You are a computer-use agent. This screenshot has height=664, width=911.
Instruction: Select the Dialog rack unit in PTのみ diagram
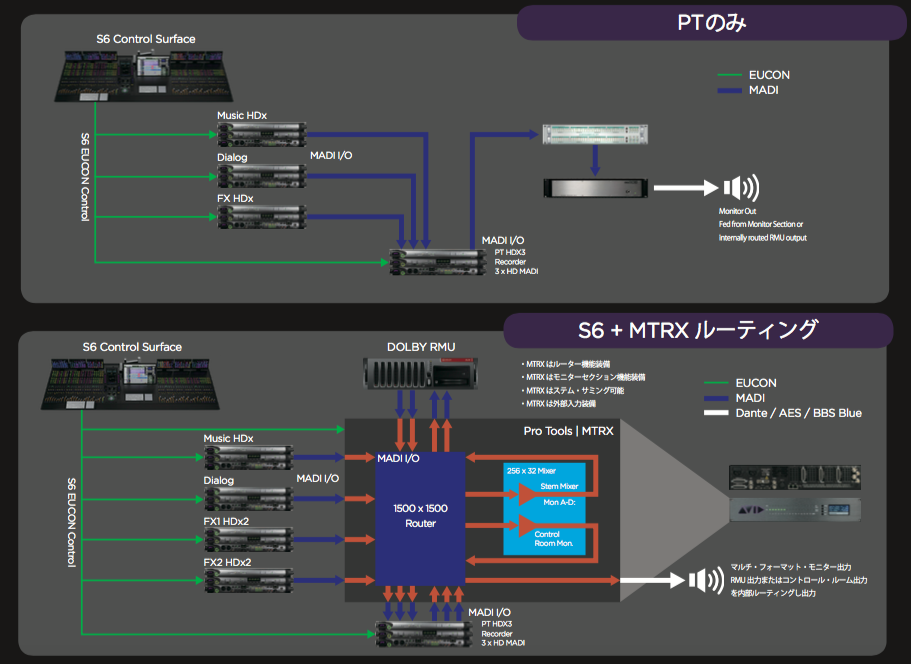pos(262,176)
